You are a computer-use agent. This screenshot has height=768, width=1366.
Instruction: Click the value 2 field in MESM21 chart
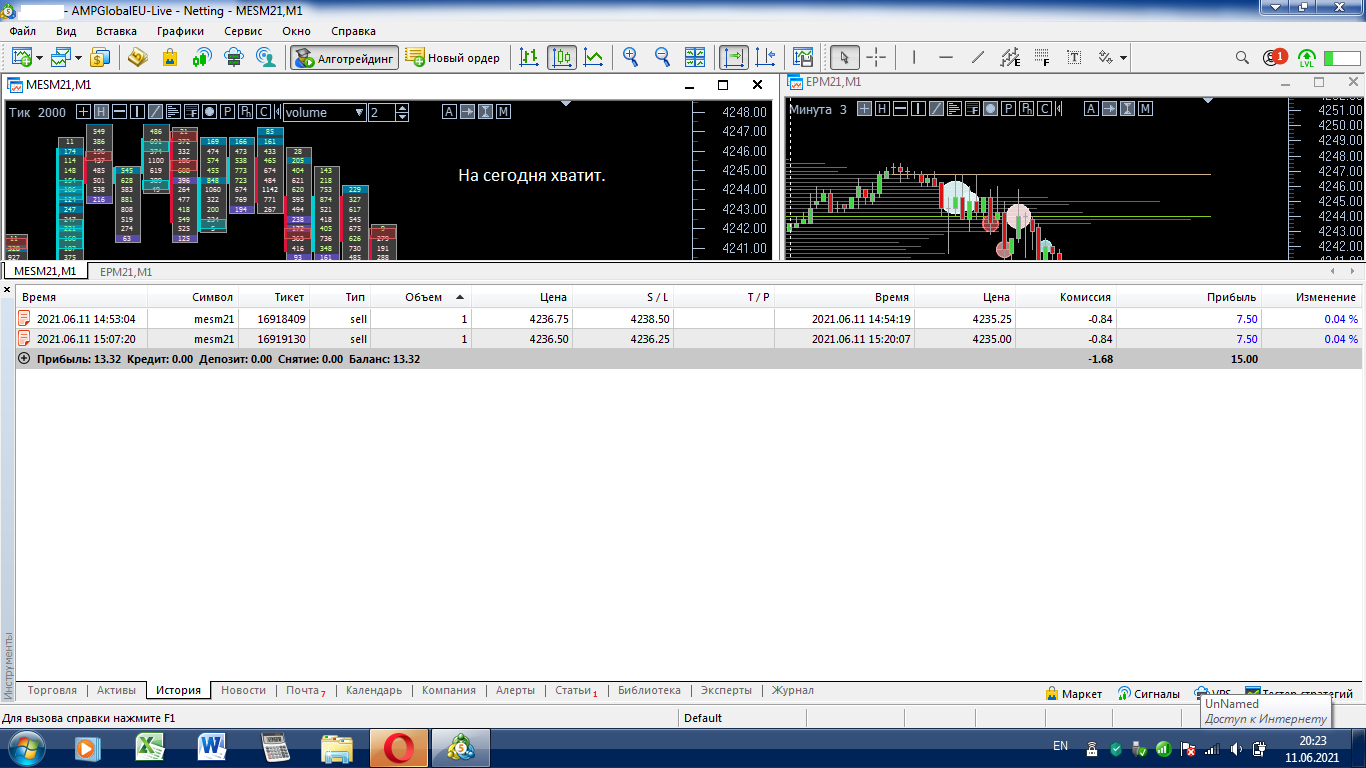[382, 112]
